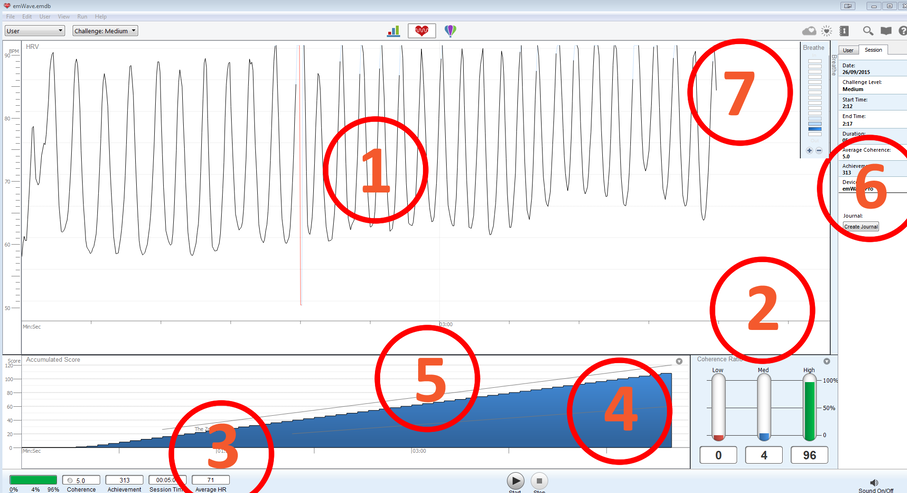The image size is (907, 493).
Task: Open the Help menu
Action: pos(101,17)
